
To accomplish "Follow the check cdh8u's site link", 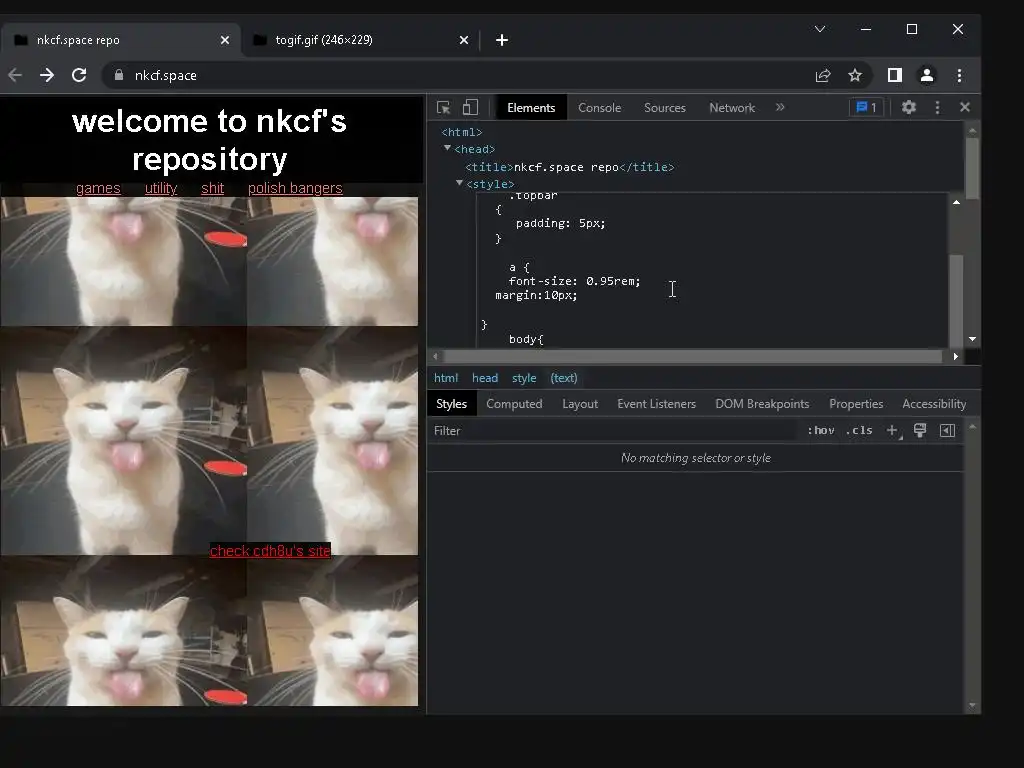I will pyautogui.click(x=270, y=551).
